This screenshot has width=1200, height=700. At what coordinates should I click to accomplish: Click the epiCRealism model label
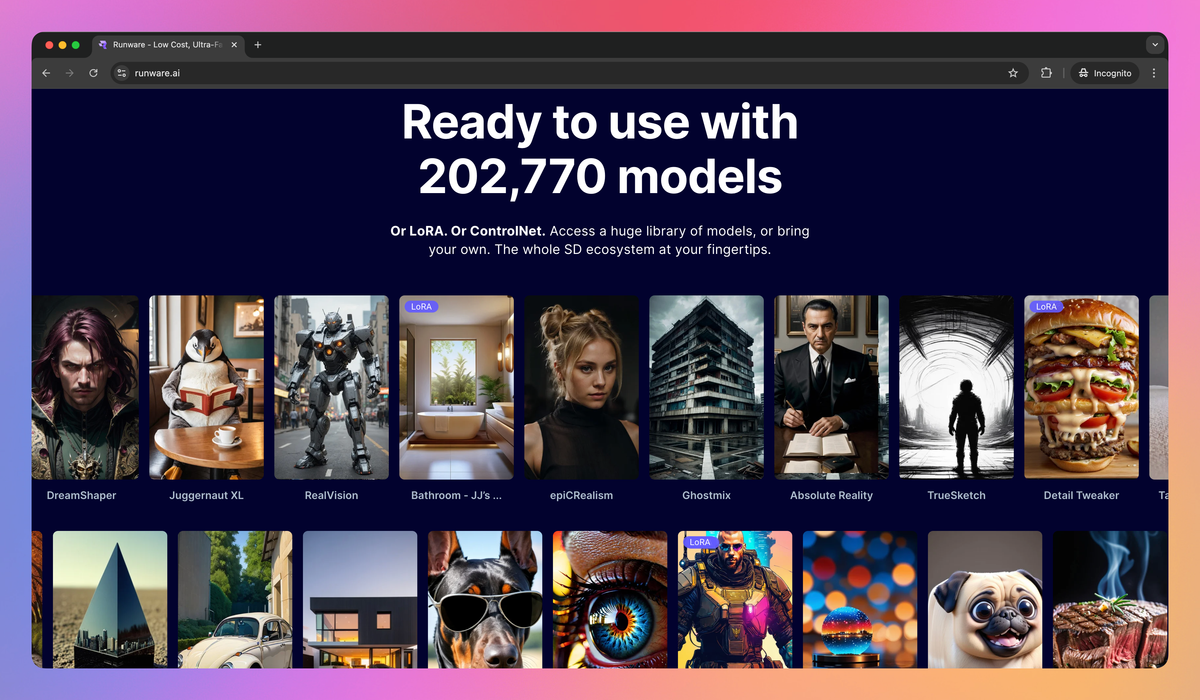(581, 495)
